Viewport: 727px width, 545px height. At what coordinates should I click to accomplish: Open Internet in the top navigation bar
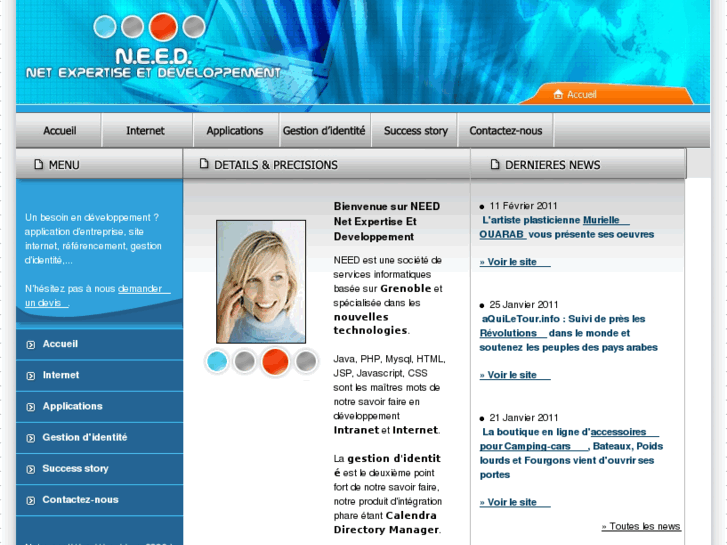145,131
